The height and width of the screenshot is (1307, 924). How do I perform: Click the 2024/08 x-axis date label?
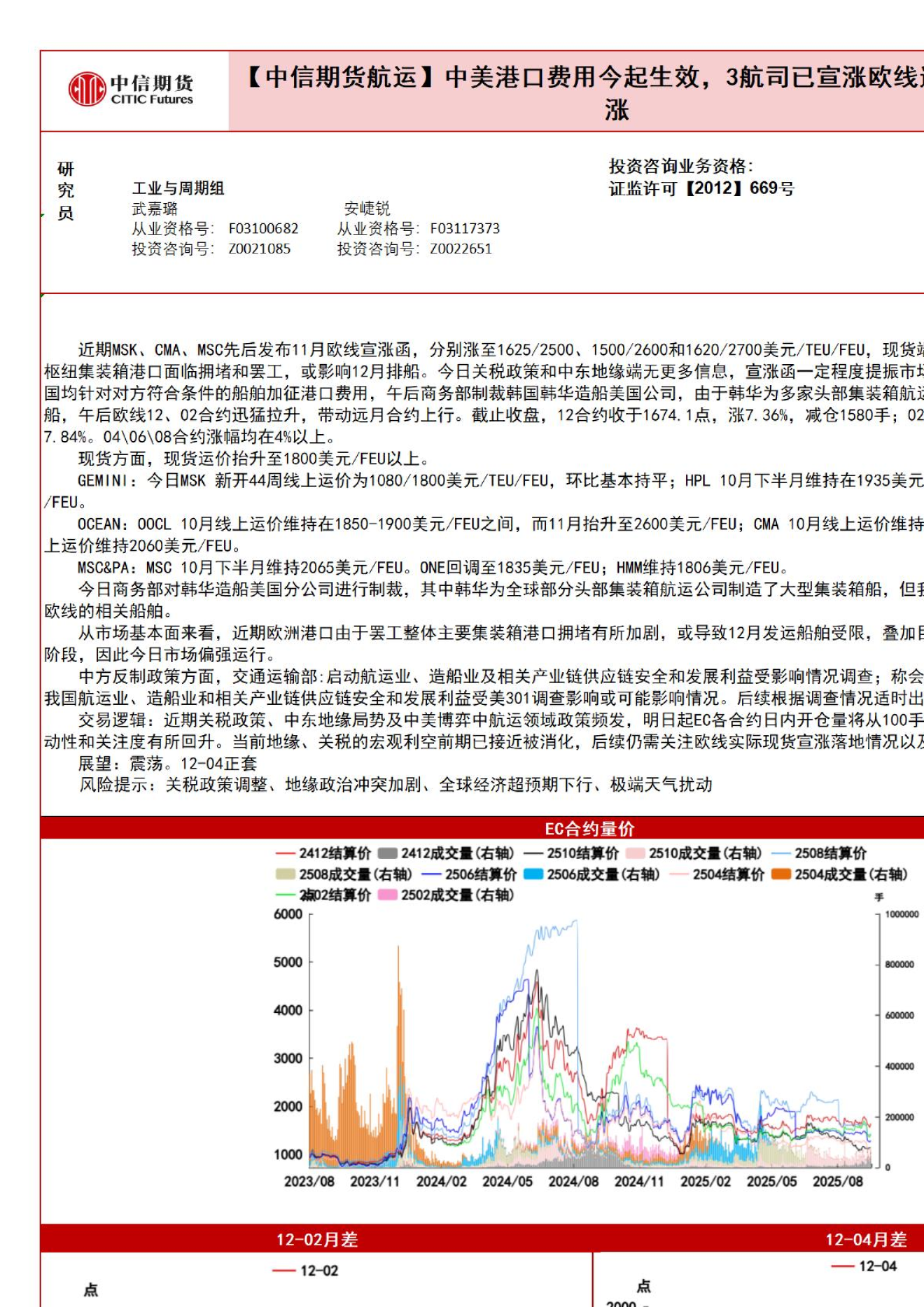click(x=573, y=1181)
